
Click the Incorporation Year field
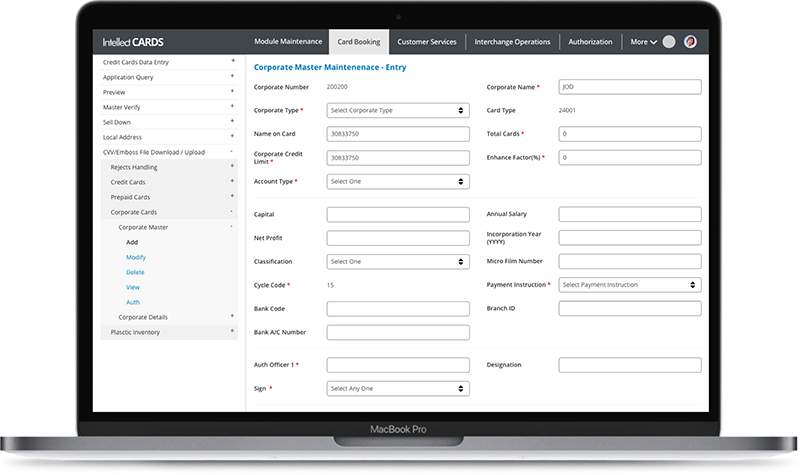tap(630, 238)
